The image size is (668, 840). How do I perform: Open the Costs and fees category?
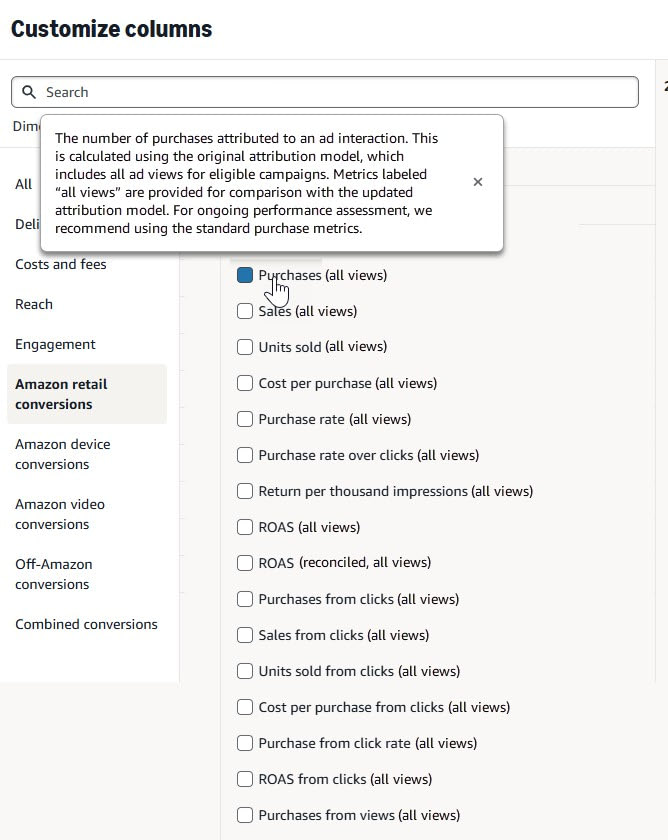(61, 264)
